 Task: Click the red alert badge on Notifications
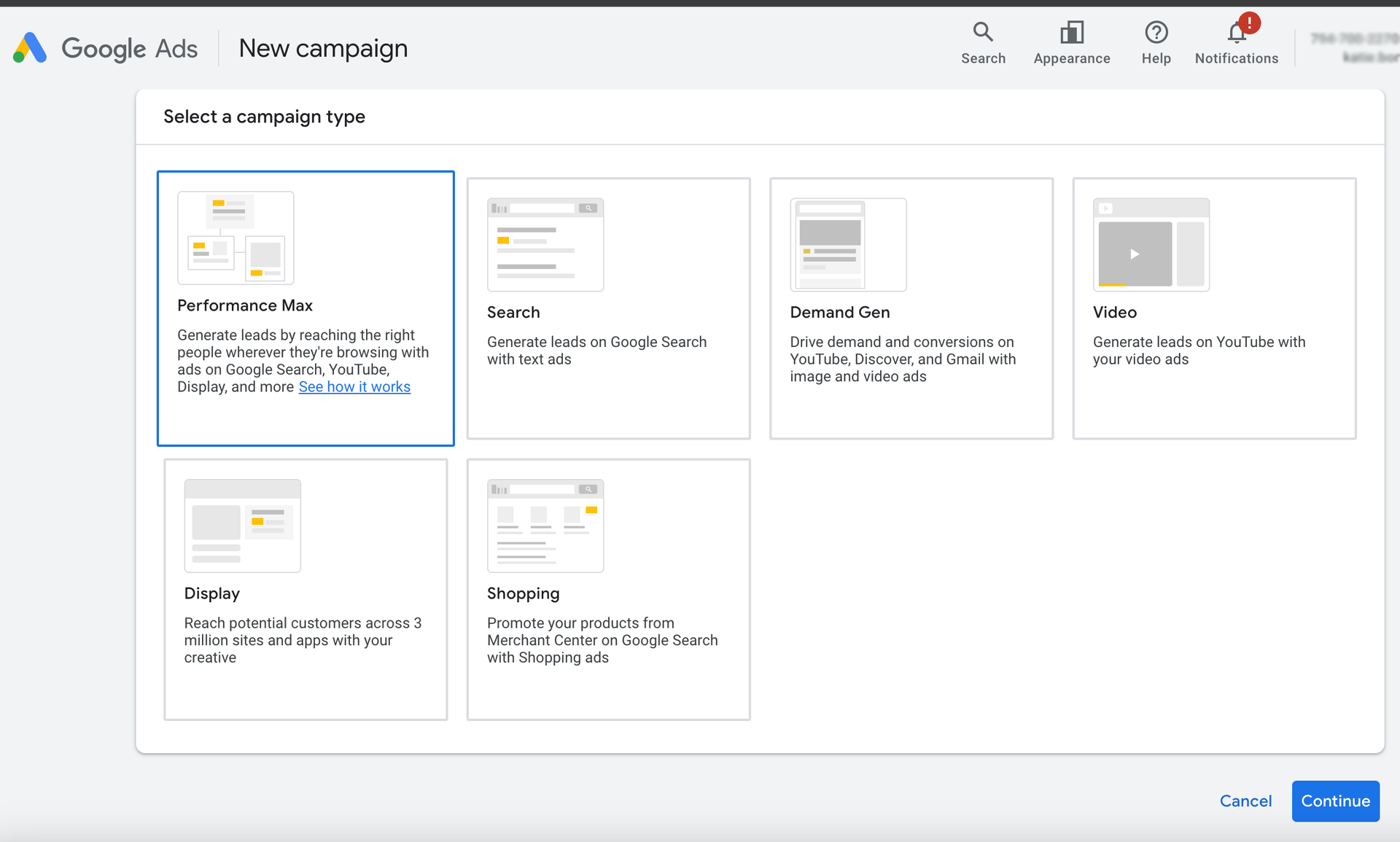click(1249, 23)
